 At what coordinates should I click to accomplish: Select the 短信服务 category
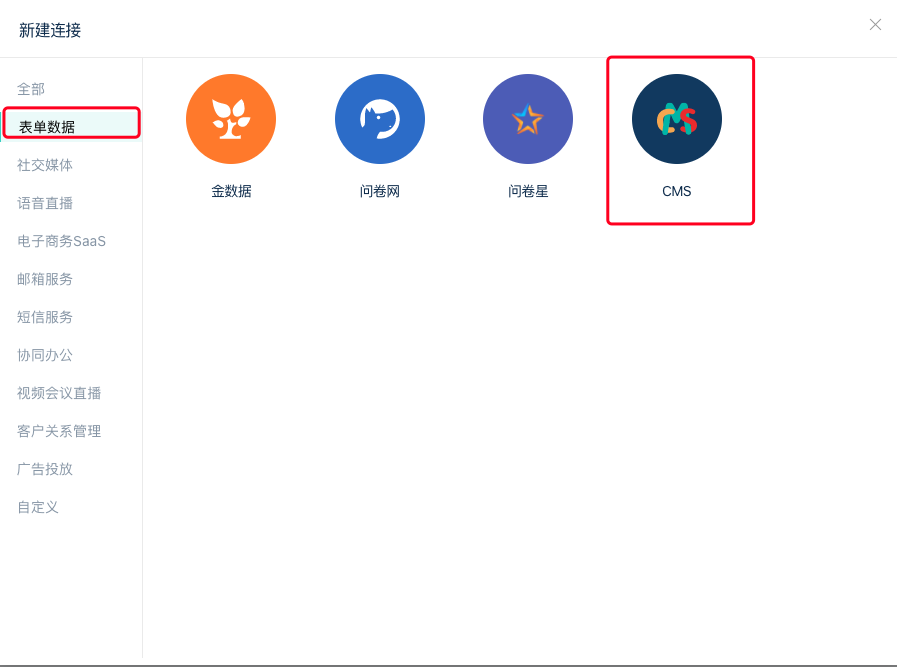click(45, 317)
